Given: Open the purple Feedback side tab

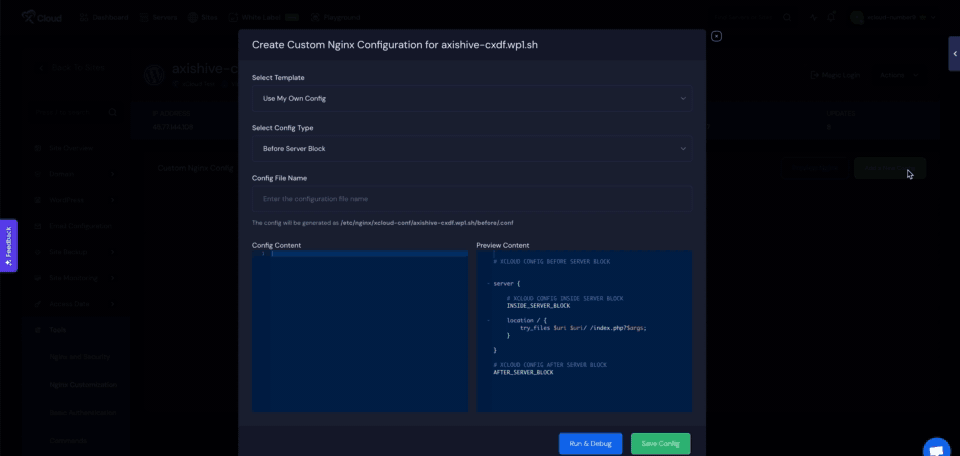Looking at the screenshot, I should point(9,245).
